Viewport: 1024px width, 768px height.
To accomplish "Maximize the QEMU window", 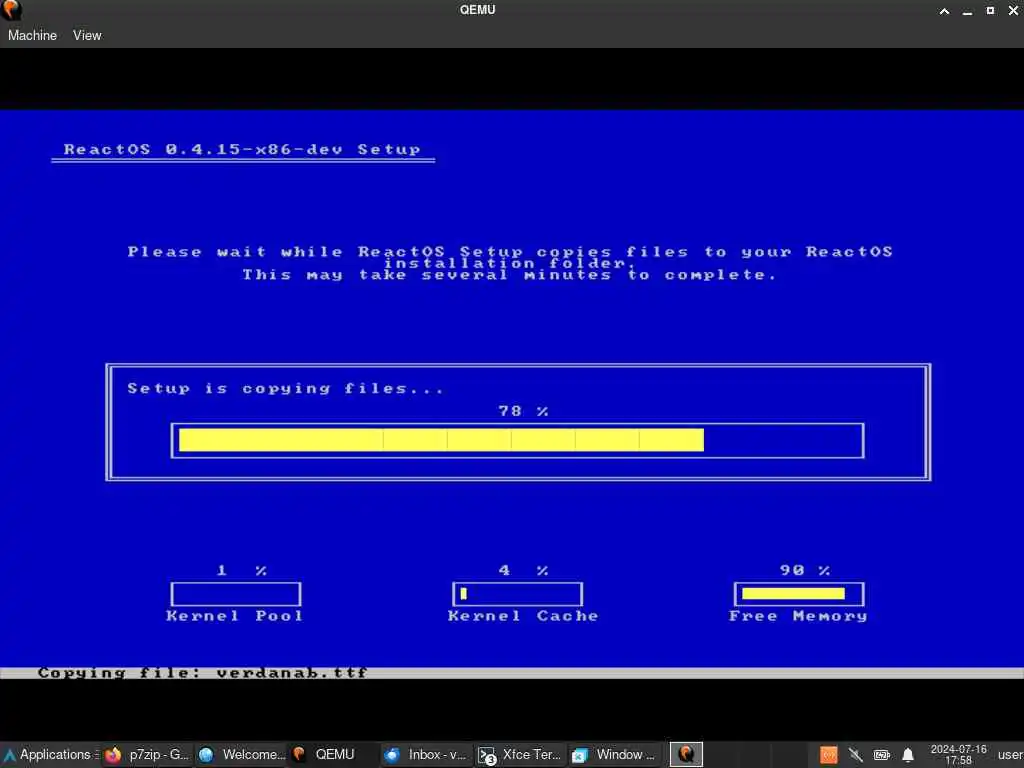I will [x=990, y=10].
